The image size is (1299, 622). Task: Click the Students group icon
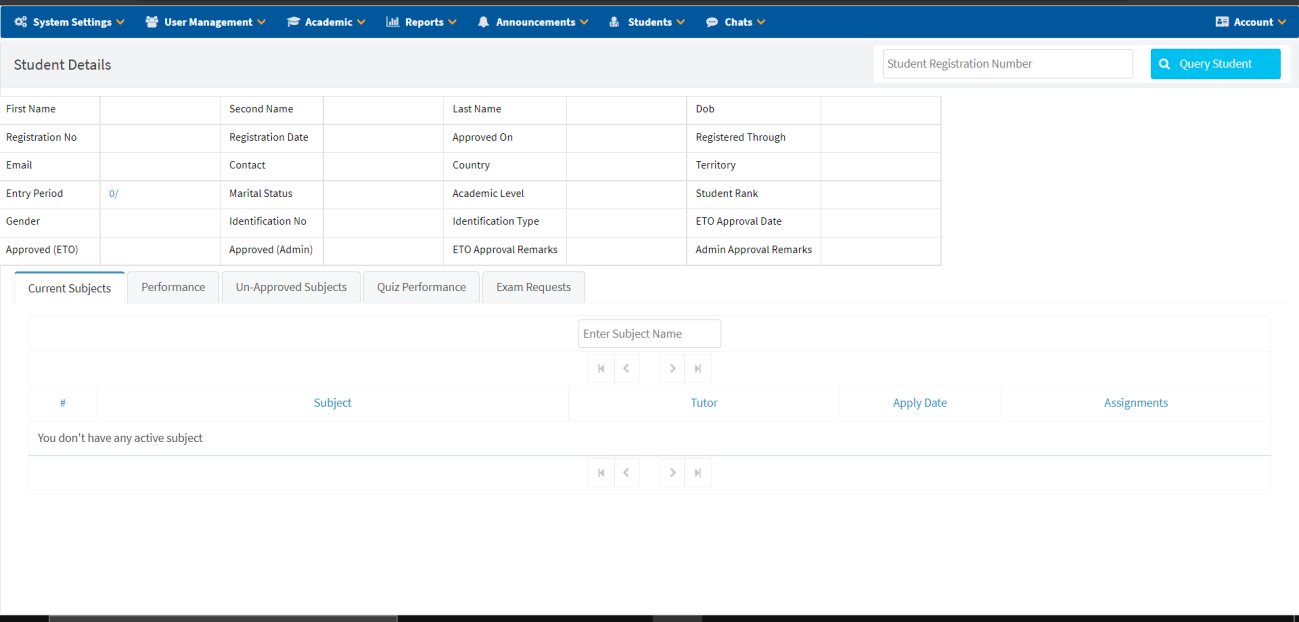(x=614, y=22)
